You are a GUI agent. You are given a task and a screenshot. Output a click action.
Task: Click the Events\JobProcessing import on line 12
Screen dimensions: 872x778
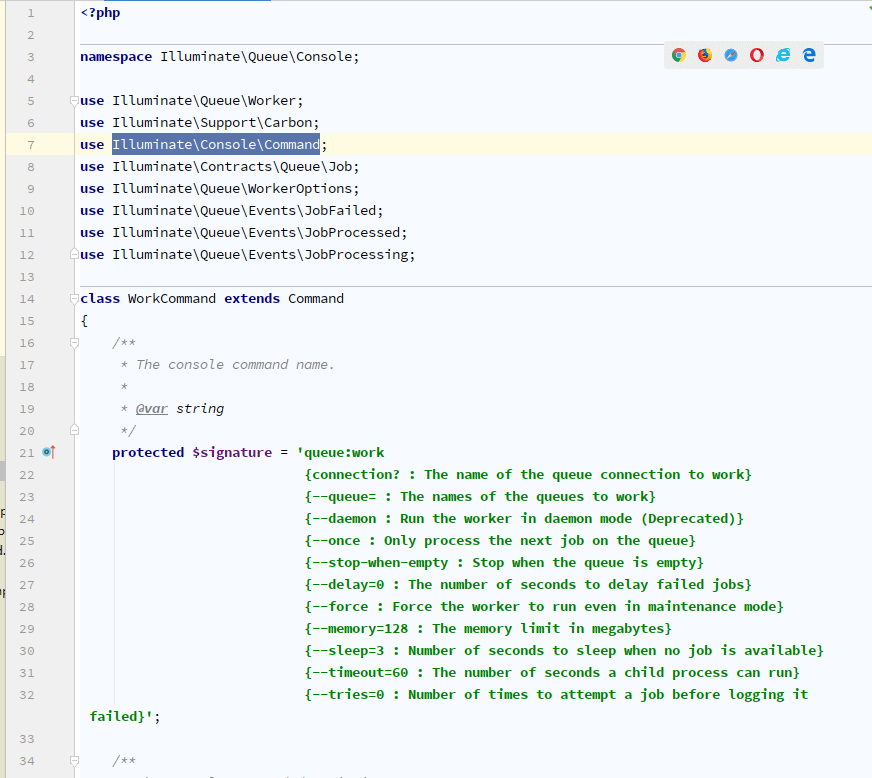[x=260, y=255]
